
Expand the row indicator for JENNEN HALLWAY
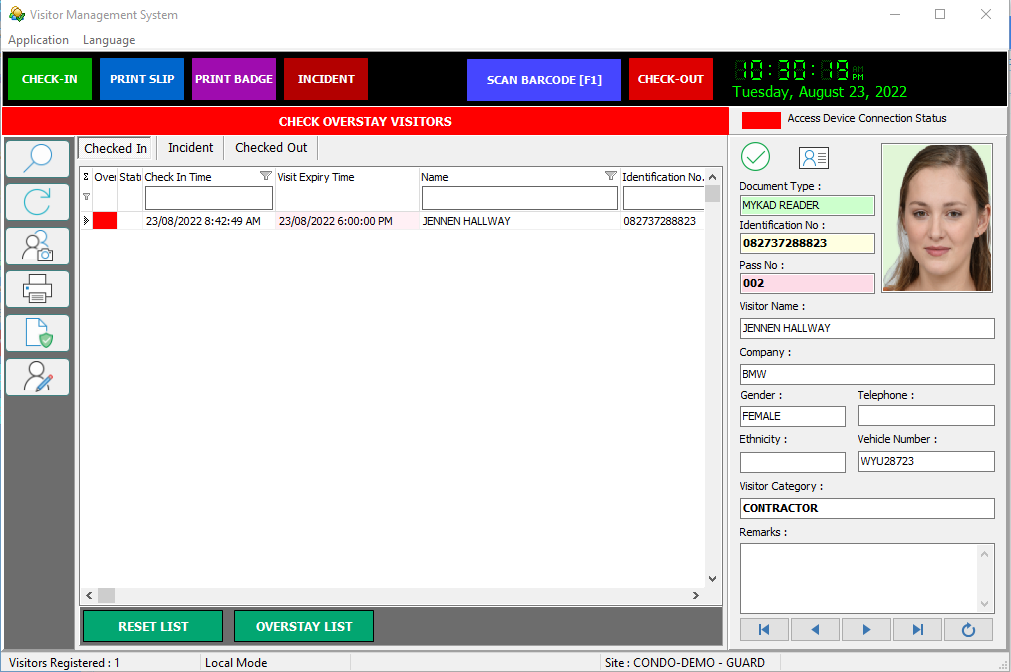[x=86, y=221]
